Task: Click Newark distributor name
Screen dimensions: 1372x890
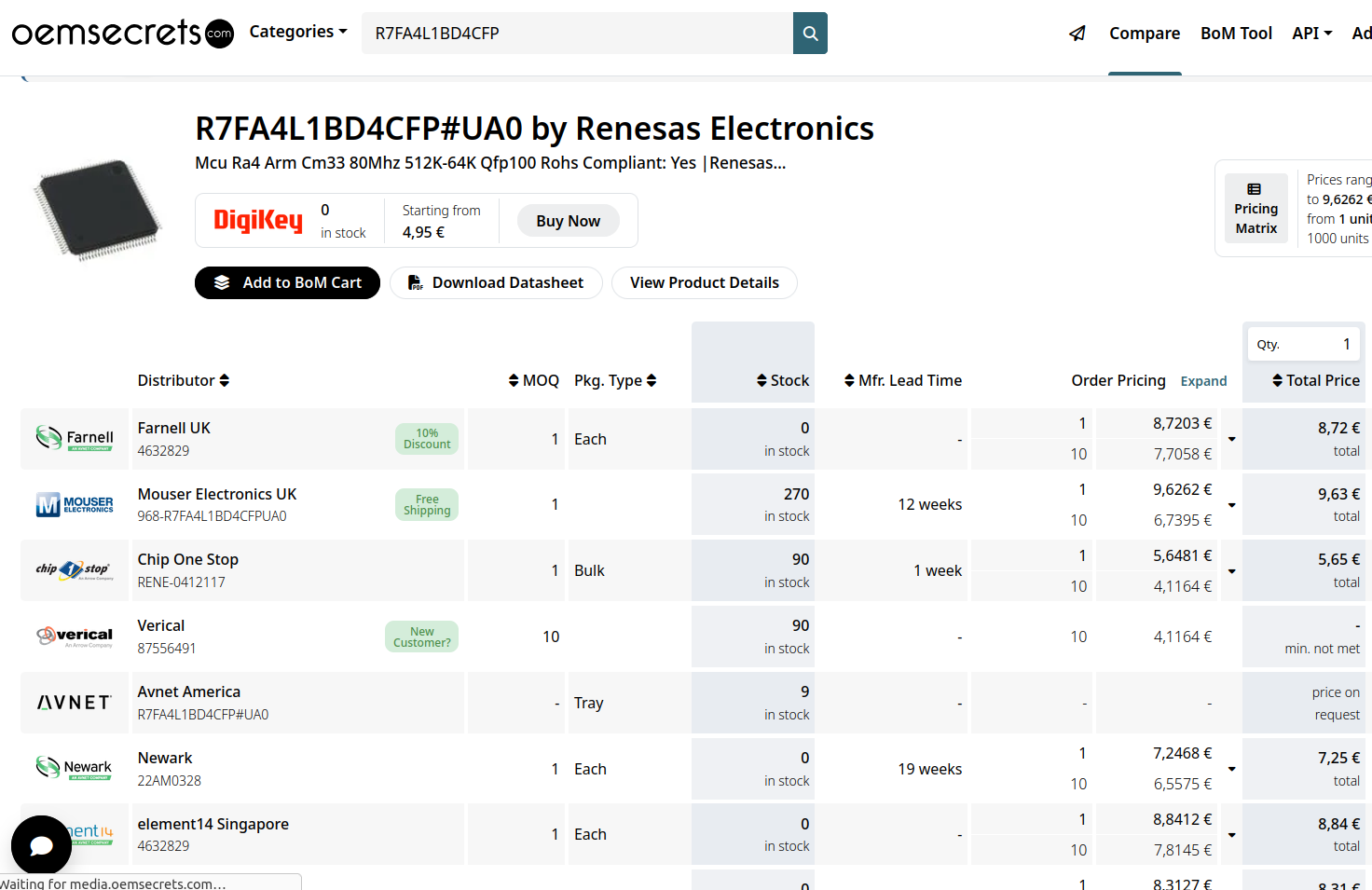Action: coord(165,758)
